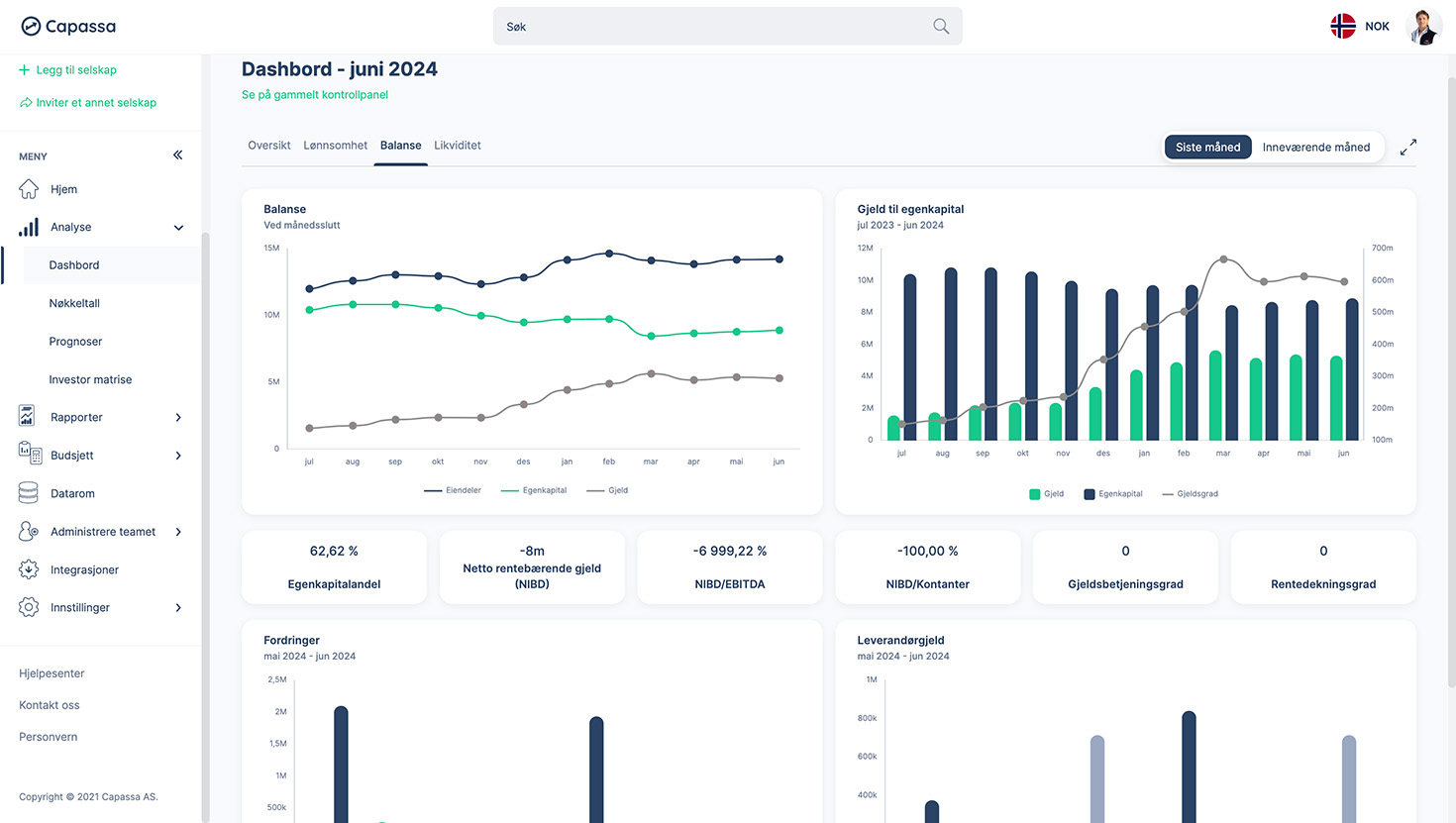
Task: Click Legg til selskap link
Action: (x=76, y=70)
